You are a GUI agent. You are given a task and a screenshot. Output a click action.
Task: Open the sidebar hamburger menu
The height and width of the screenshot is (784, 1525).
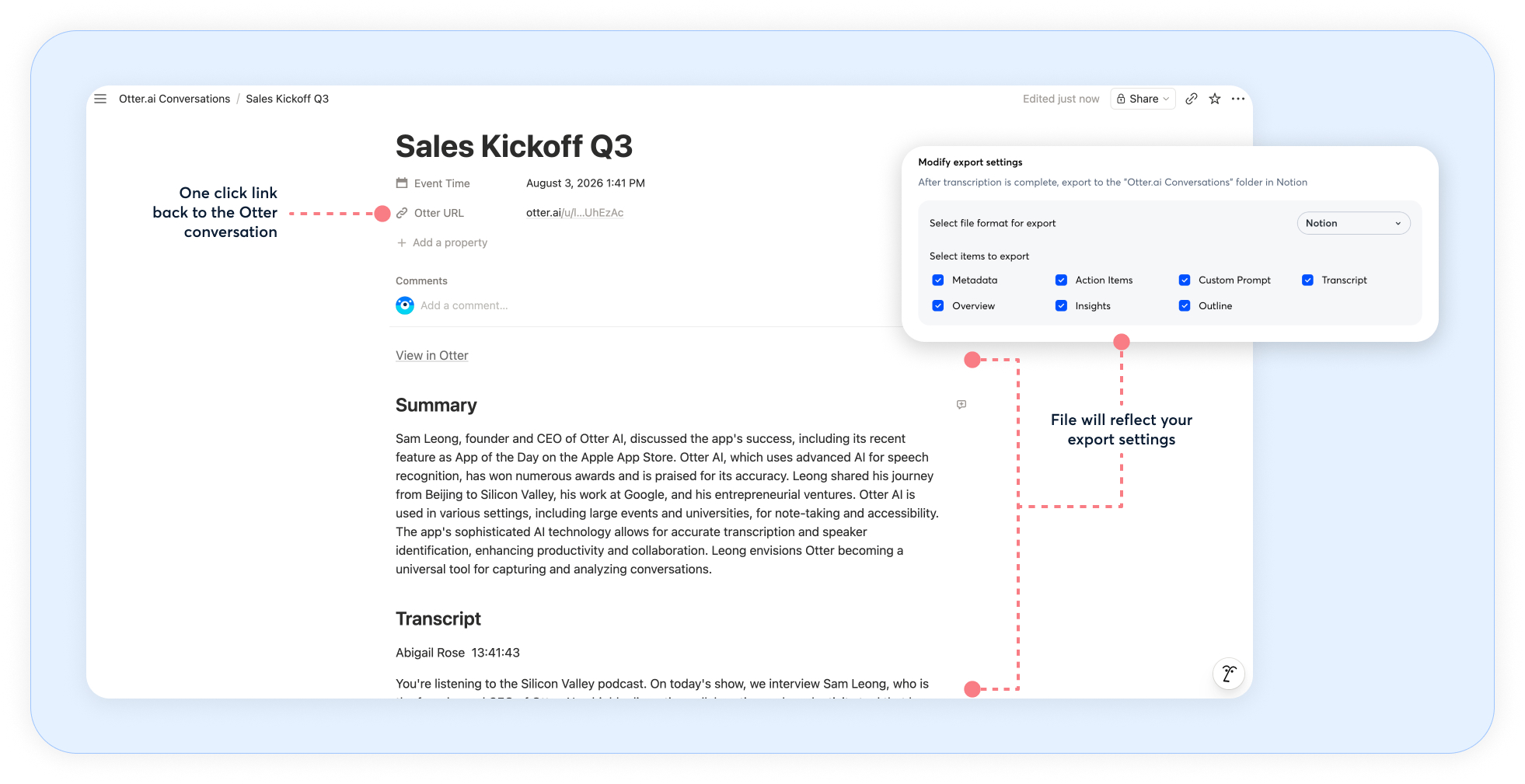pos(100,99)
